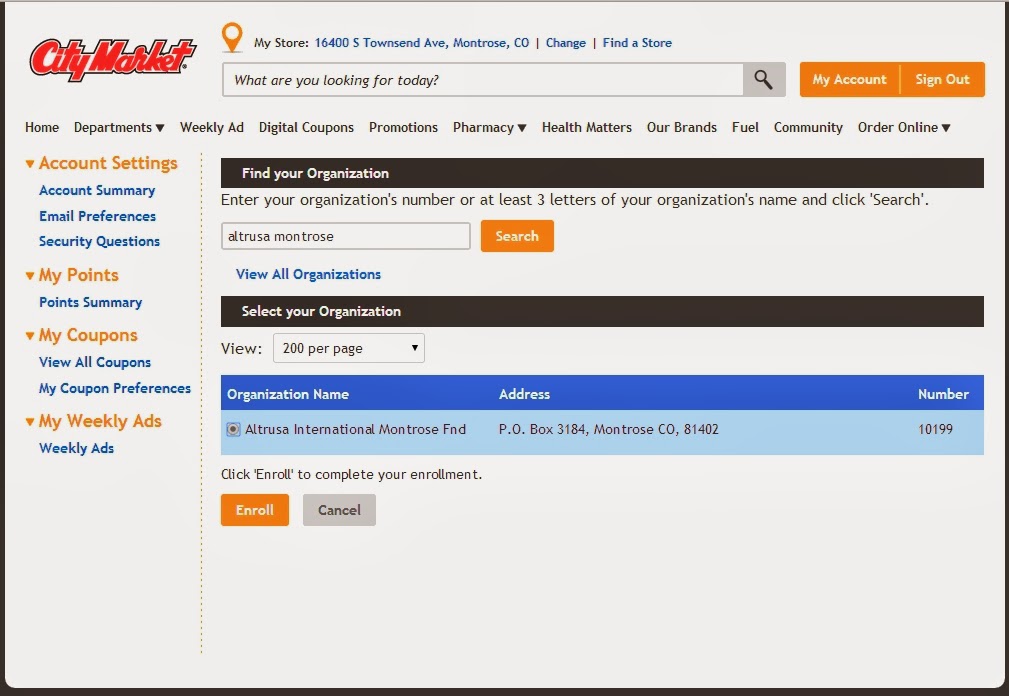The width and height of the screenshot is (1009, 696).
Task: Click the Address column header
Action: pyautogui.click(x=524, y=394)
